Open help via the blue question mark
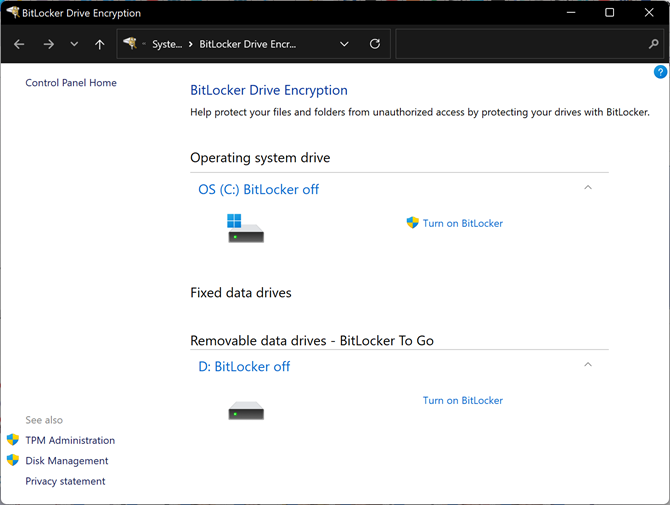This screenshot has height=505, width=670. [x=660, y=72]
